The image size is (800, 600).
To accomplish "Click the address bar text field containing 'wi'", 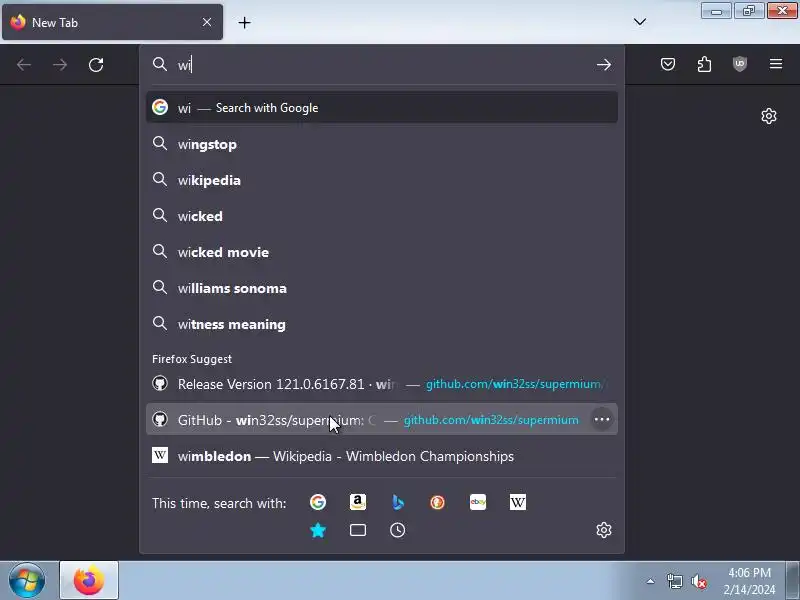I will (383, 65).
